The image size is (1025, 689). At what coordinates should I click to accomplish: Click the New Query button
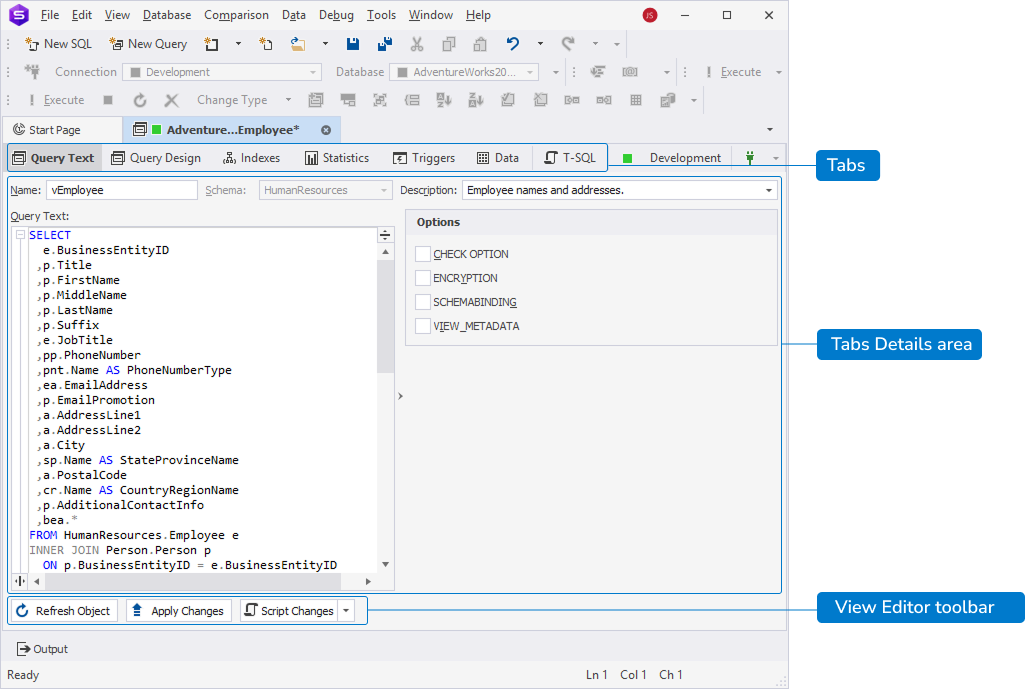click(148, 44)
